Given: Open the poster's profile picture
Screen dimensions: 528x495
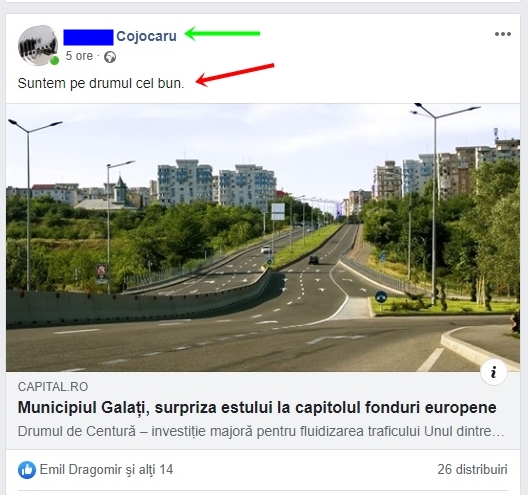Looking at the screenshot, I should pyautogui.click(x=38, y=44).
